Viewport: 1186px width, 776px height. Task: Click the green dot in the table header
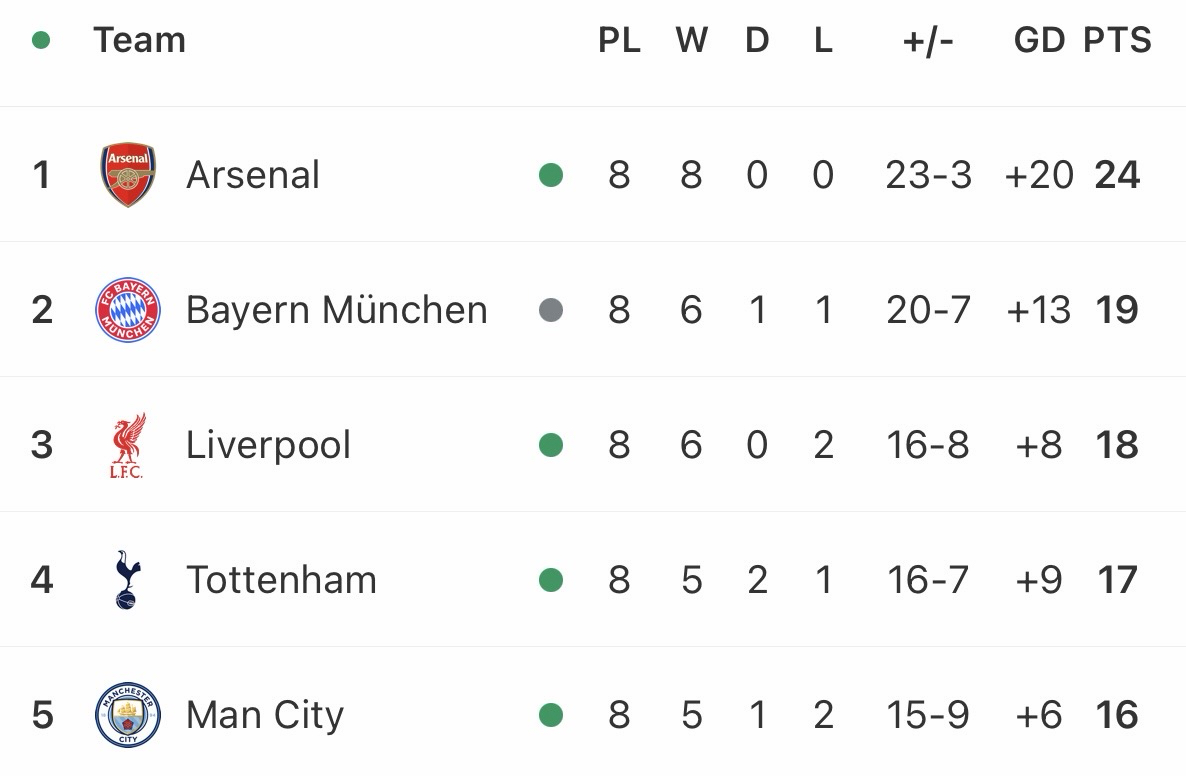coord(41,41)
